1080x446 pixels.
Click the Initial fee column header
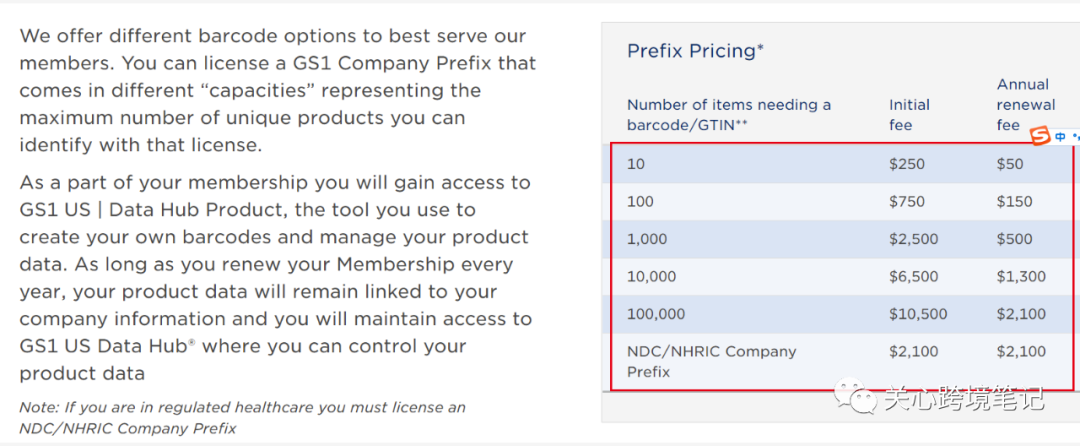point(908,115)
